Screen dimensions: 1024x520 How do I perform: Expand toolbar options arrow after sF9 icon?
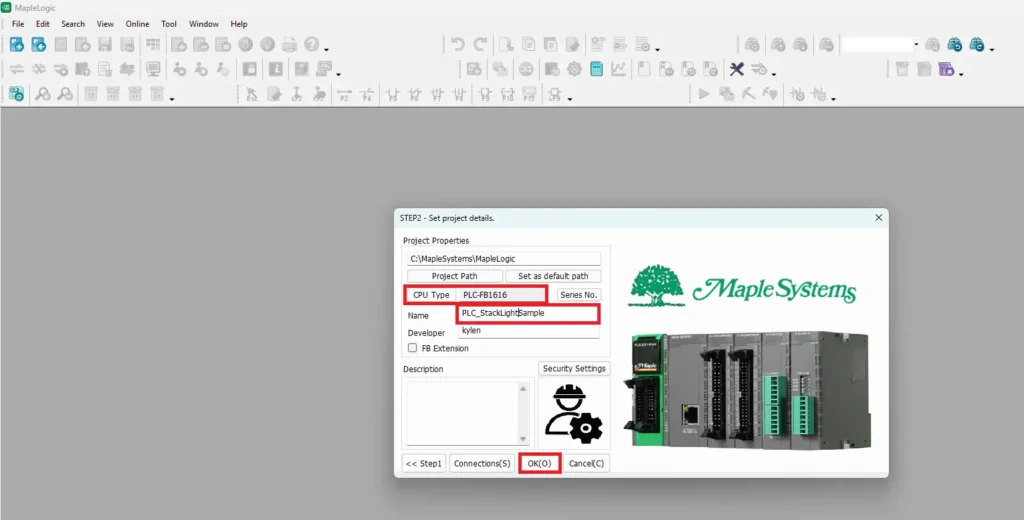point(569,99)
